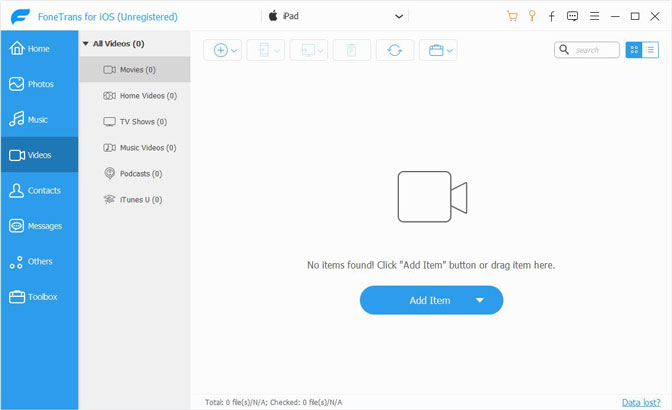Image resolution: width=672 pixels, height=410 pixels.
Task: Open the export to PC dropdown arrow
Action: pos(321,51)
